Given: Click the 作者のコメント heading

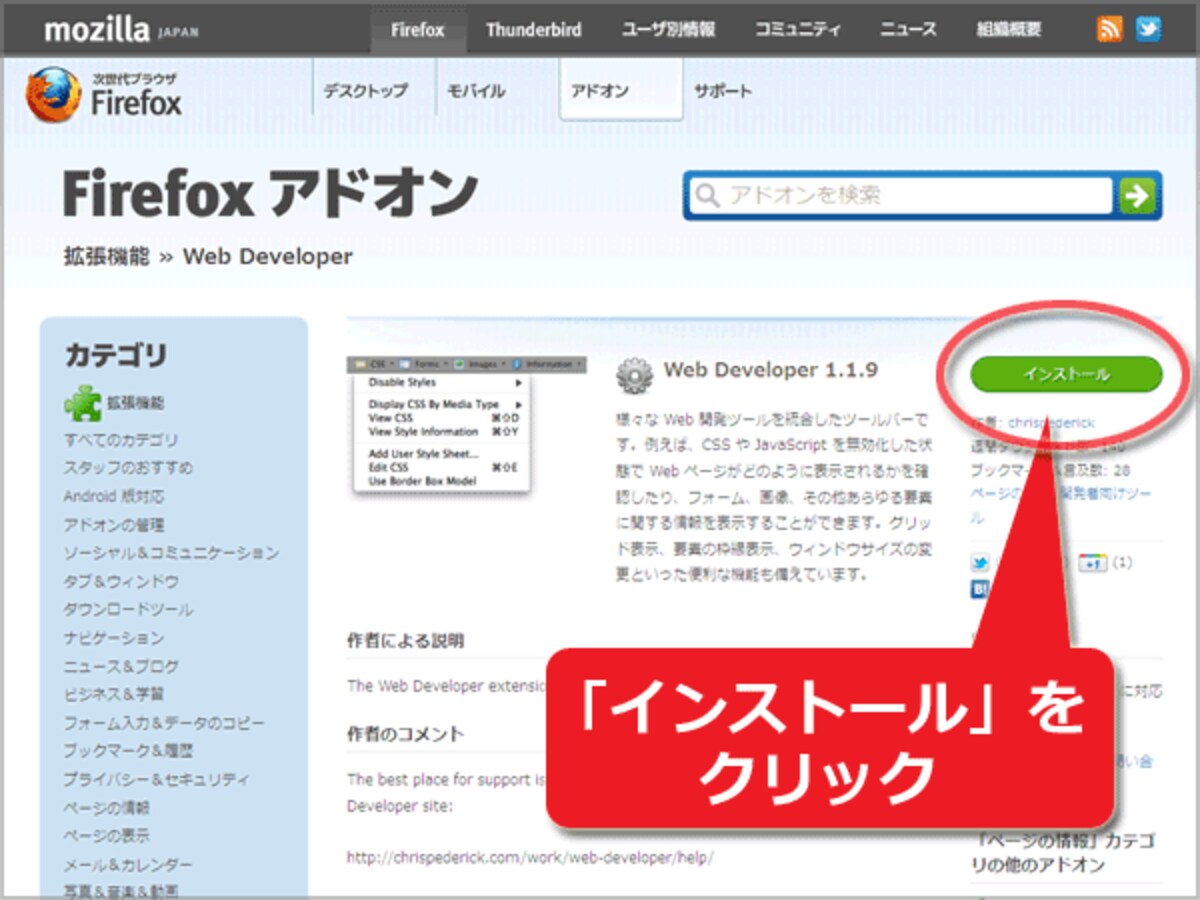Looking at the screenshot, I should coord(405,733).
